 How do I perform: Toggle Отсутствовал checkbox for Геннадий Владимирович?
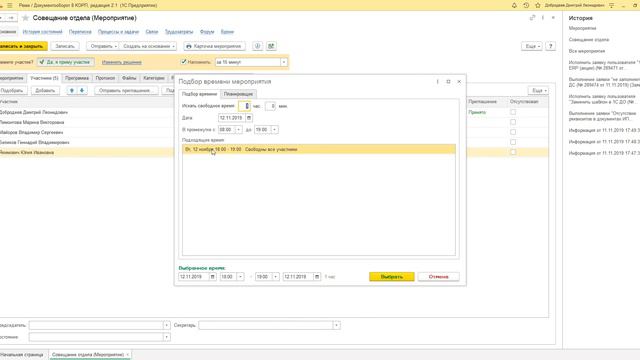coord(513,142)
